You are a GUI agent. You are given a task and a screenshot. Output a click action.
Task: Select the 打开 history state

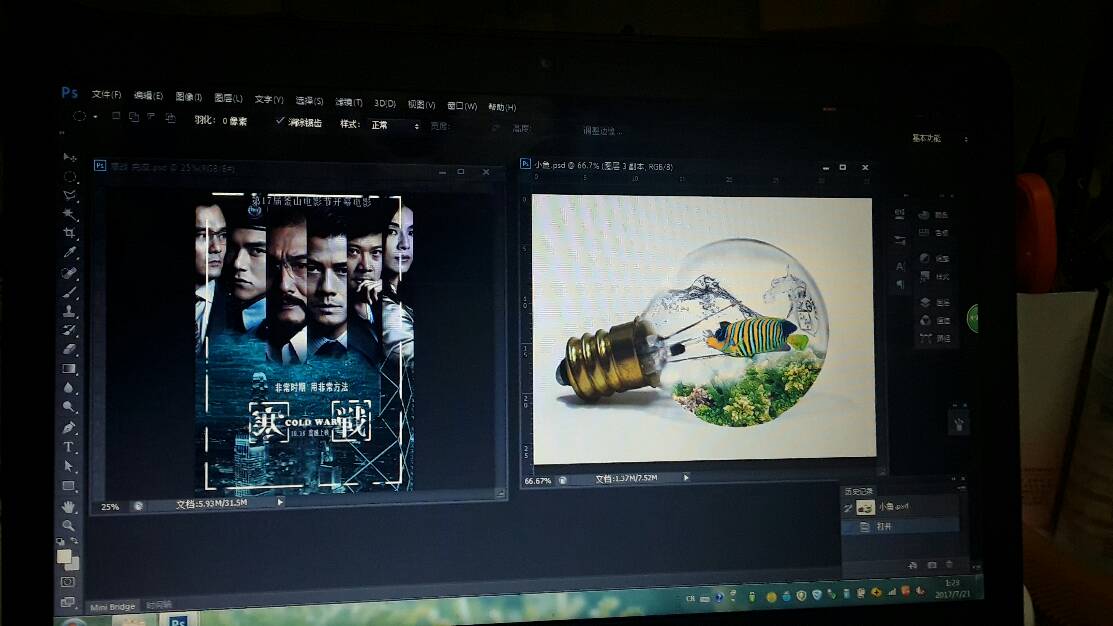click(x=900, y=527)
